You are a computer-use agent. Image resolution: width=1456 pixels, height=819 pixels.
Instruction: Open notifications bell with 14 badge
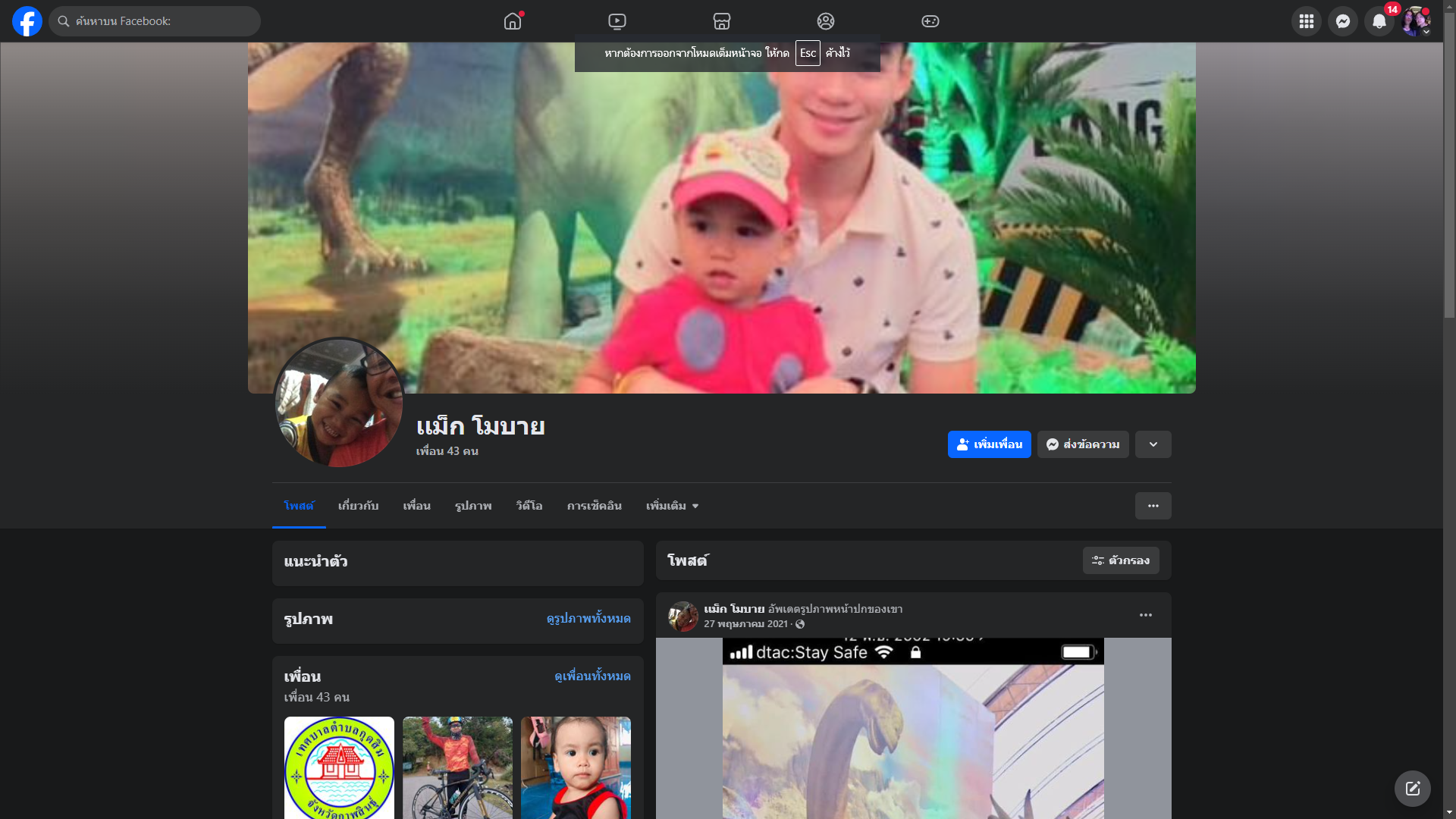click(1379, 21)
